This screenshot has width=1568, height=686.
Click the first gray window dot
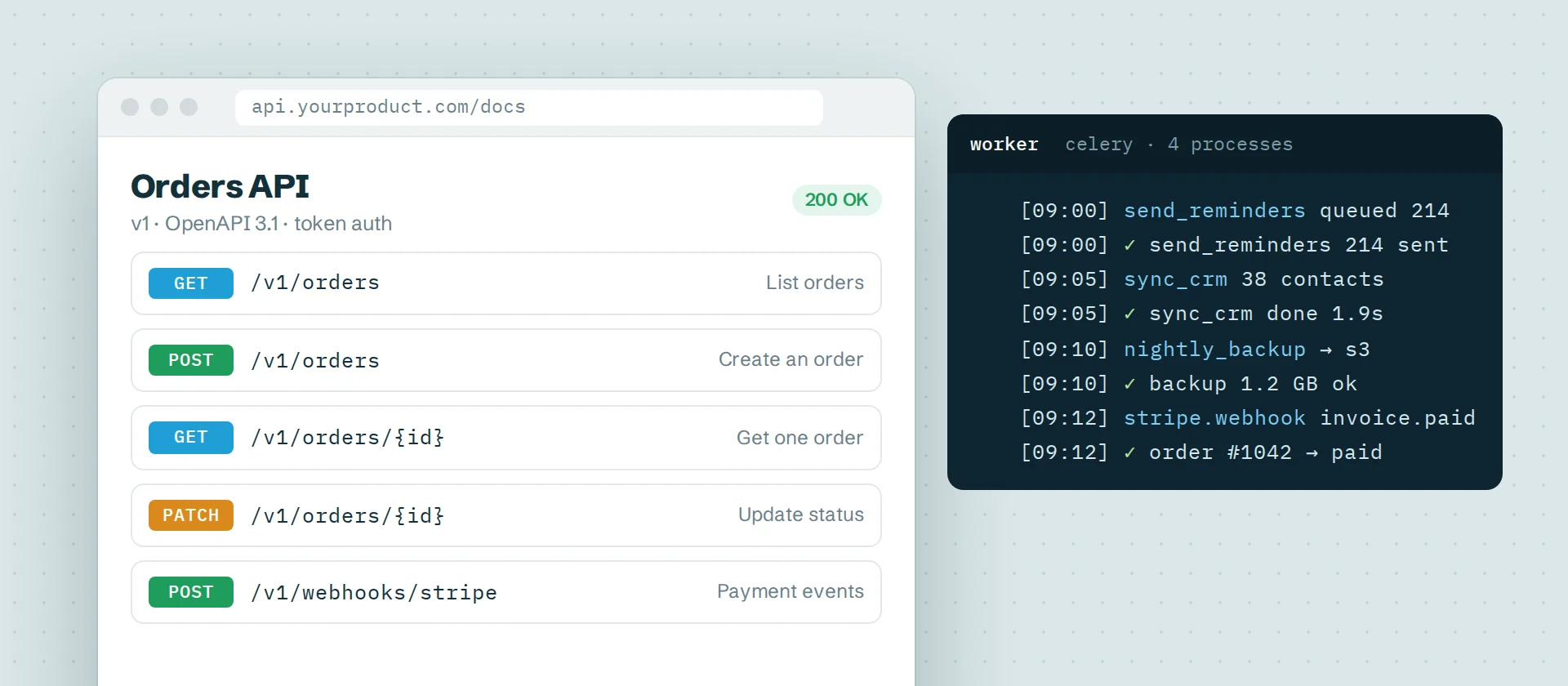click(130, 107)
